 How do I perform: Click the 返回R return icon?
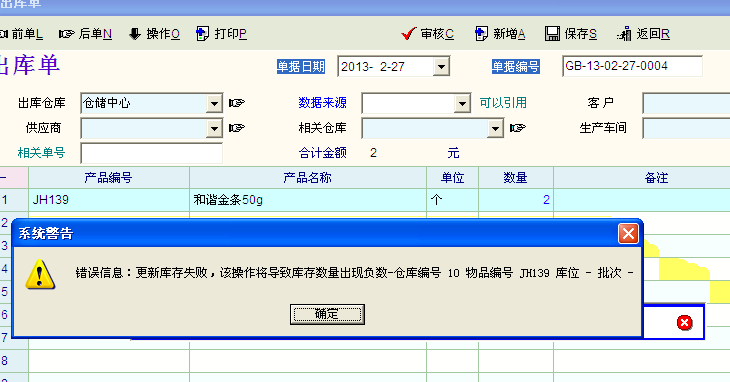pyautogui.click(x=624, y=34)
